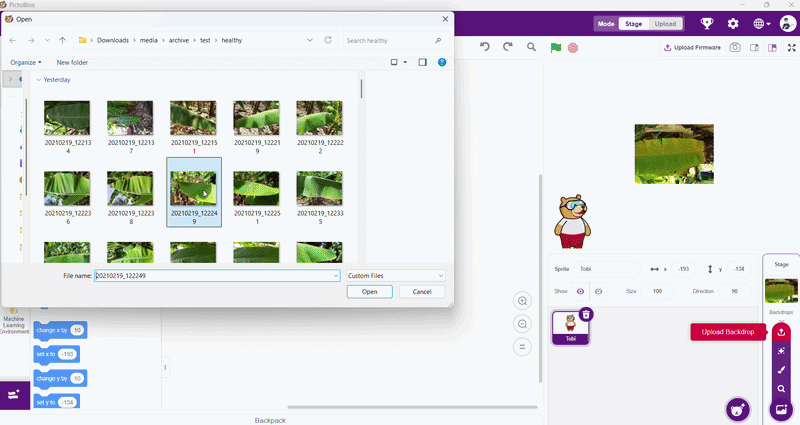
Task: Click the Upload Backdrop icon
Action: tap(781, 332)
